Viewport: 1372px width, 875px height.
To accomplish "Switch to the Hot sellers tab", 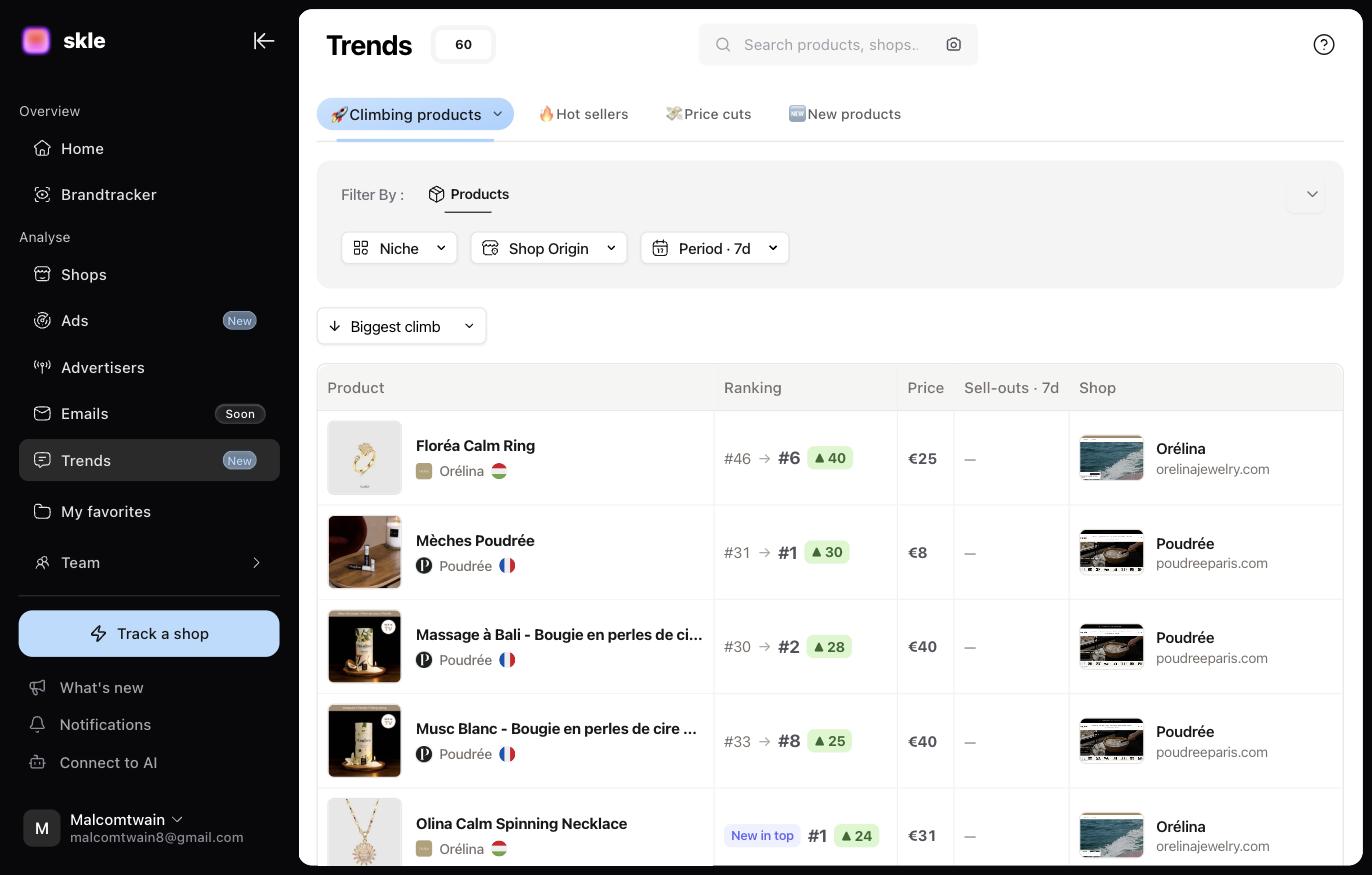I will (x=583, y=114).
